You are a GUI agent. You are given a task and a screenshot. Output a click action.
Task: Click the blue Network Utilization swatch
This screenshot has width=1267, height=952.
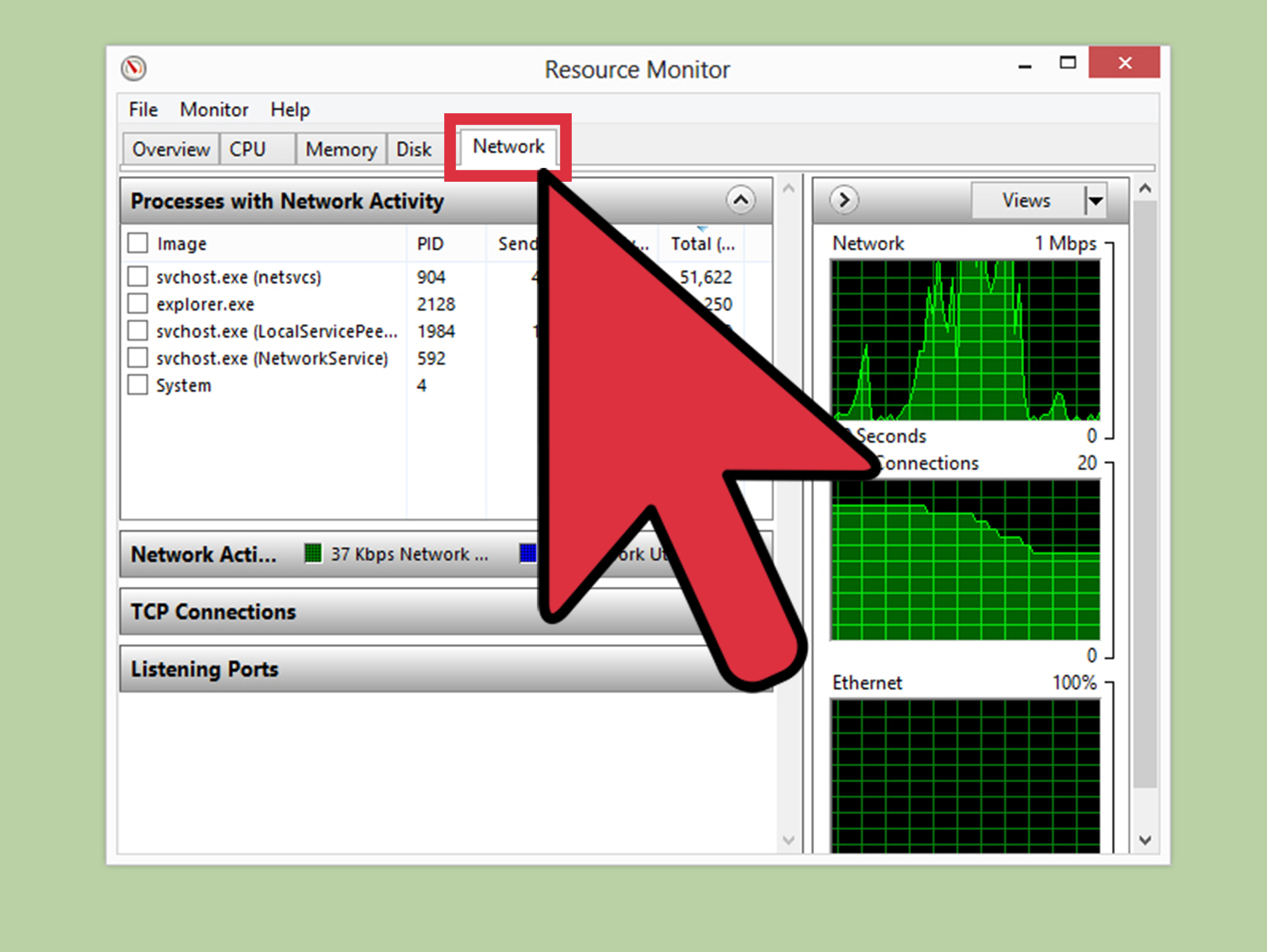527,553
